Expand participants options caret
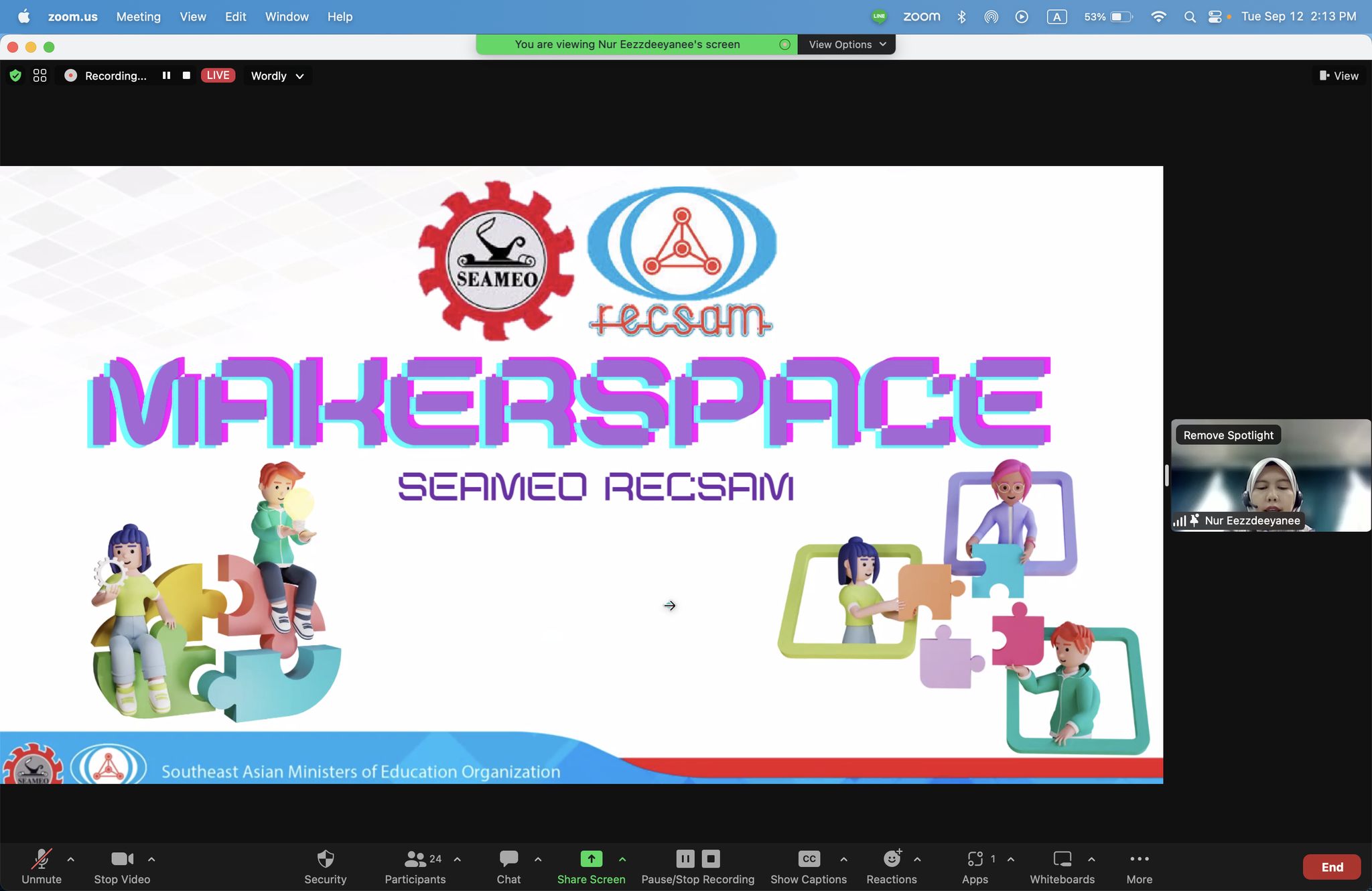 tap(458, 859)
